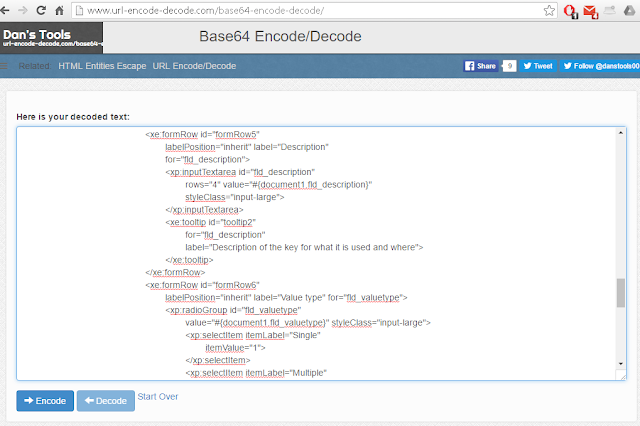Open HTML Entities Escape link

click(102, 66)
